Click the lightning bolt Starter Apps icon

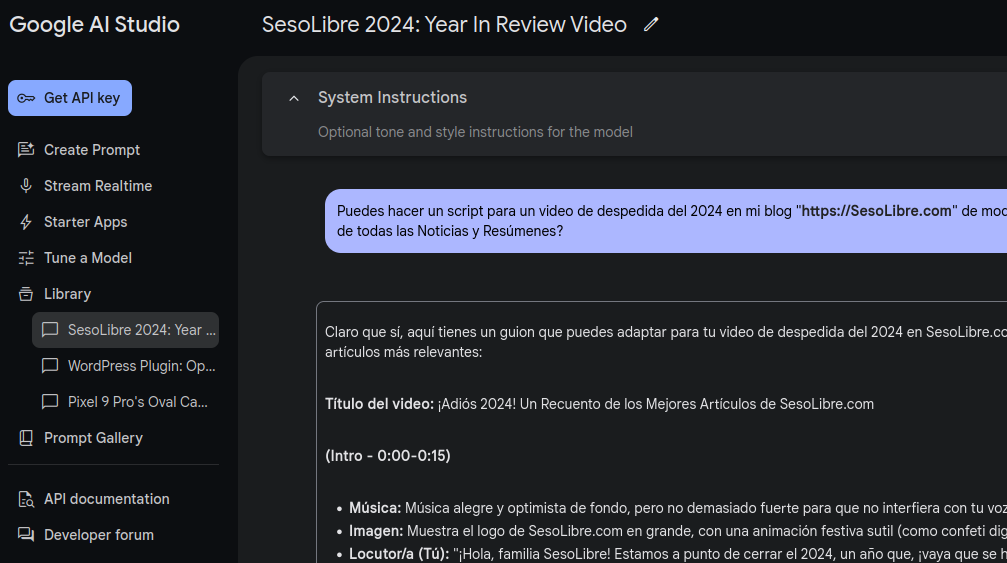click(x=26, y=222)
